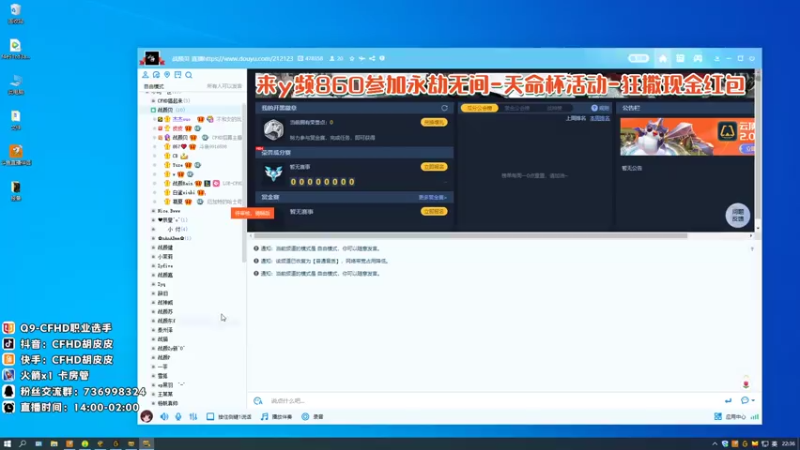Open the Recycle Bin desktop icon
This screenshot has height=450, width=800.
coord(16,14)
